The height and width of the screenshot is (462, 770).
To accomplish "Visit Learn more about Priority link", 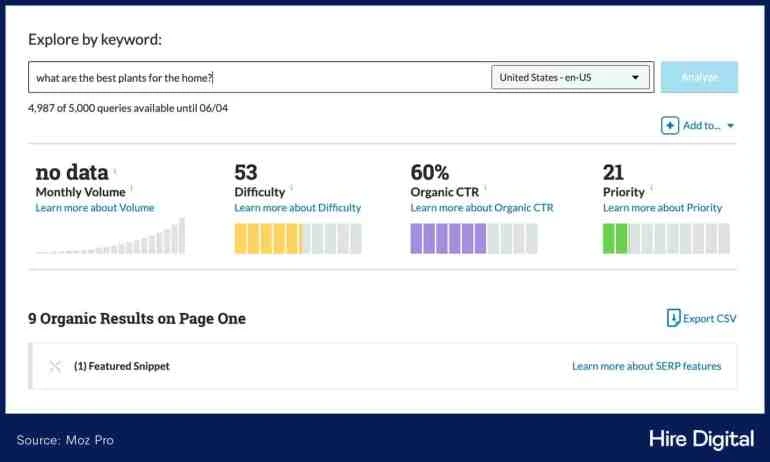I will pyautogui.click(x=662, y=208).
